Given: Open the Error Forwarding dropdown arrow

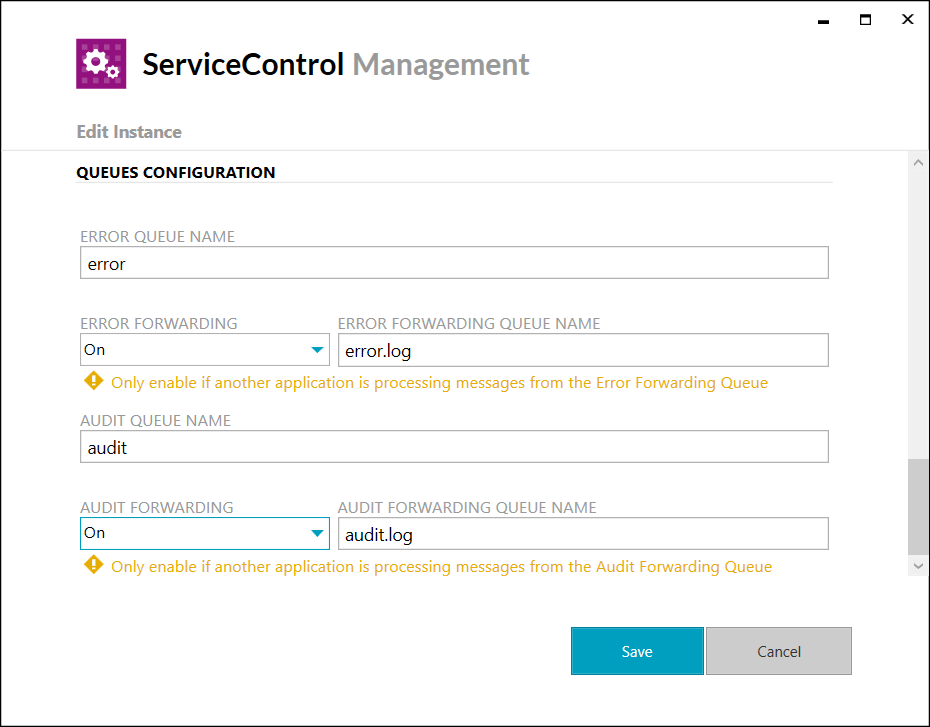Looking at the screenshot, I should click(x=317, y=350).
